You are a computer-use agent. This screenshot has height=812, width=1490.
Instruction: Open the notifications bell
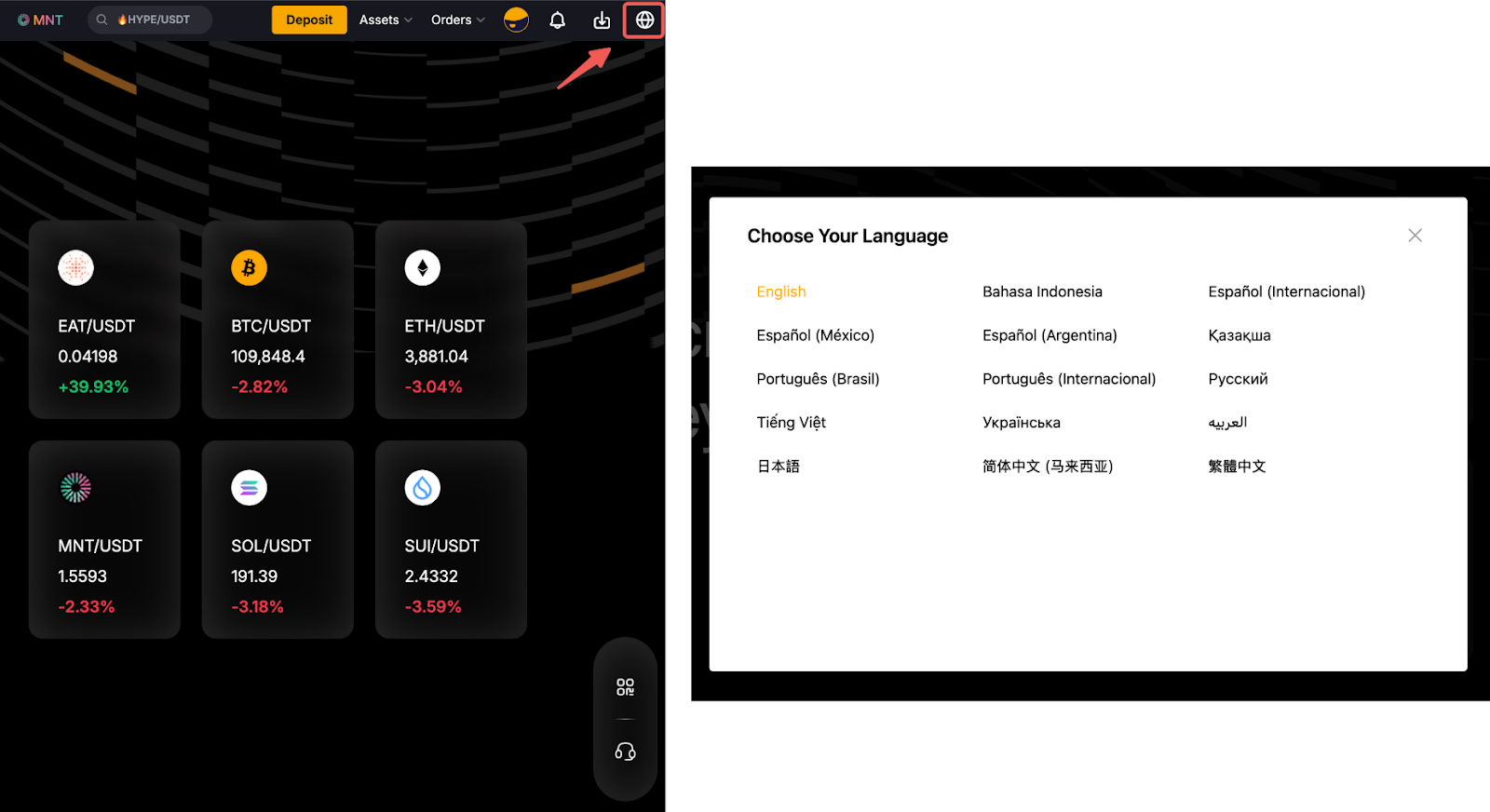pyautogui.click(x=557, y=20)
